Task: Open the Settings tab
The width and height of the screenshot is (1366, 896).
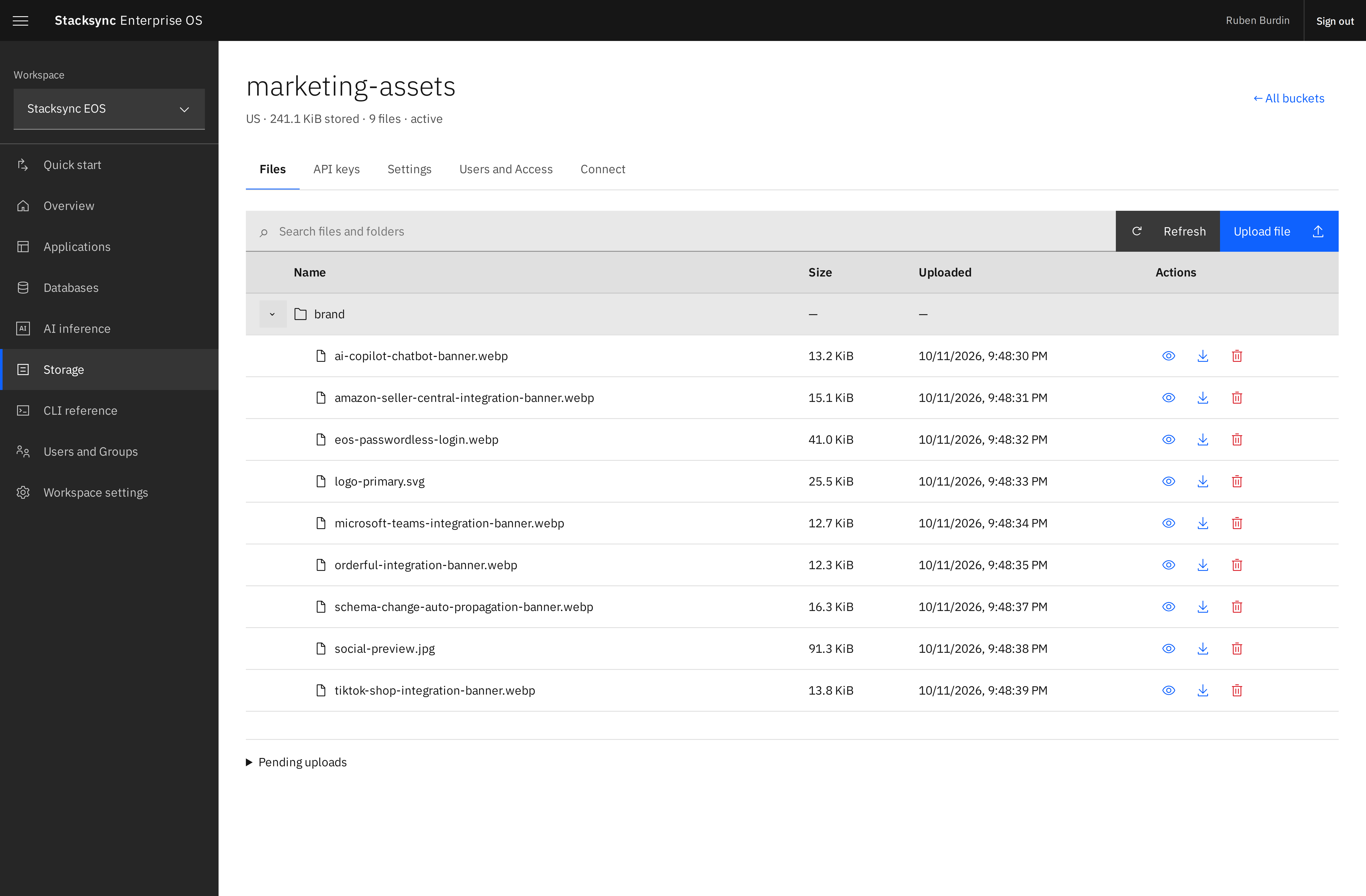Action: [409, 169]
